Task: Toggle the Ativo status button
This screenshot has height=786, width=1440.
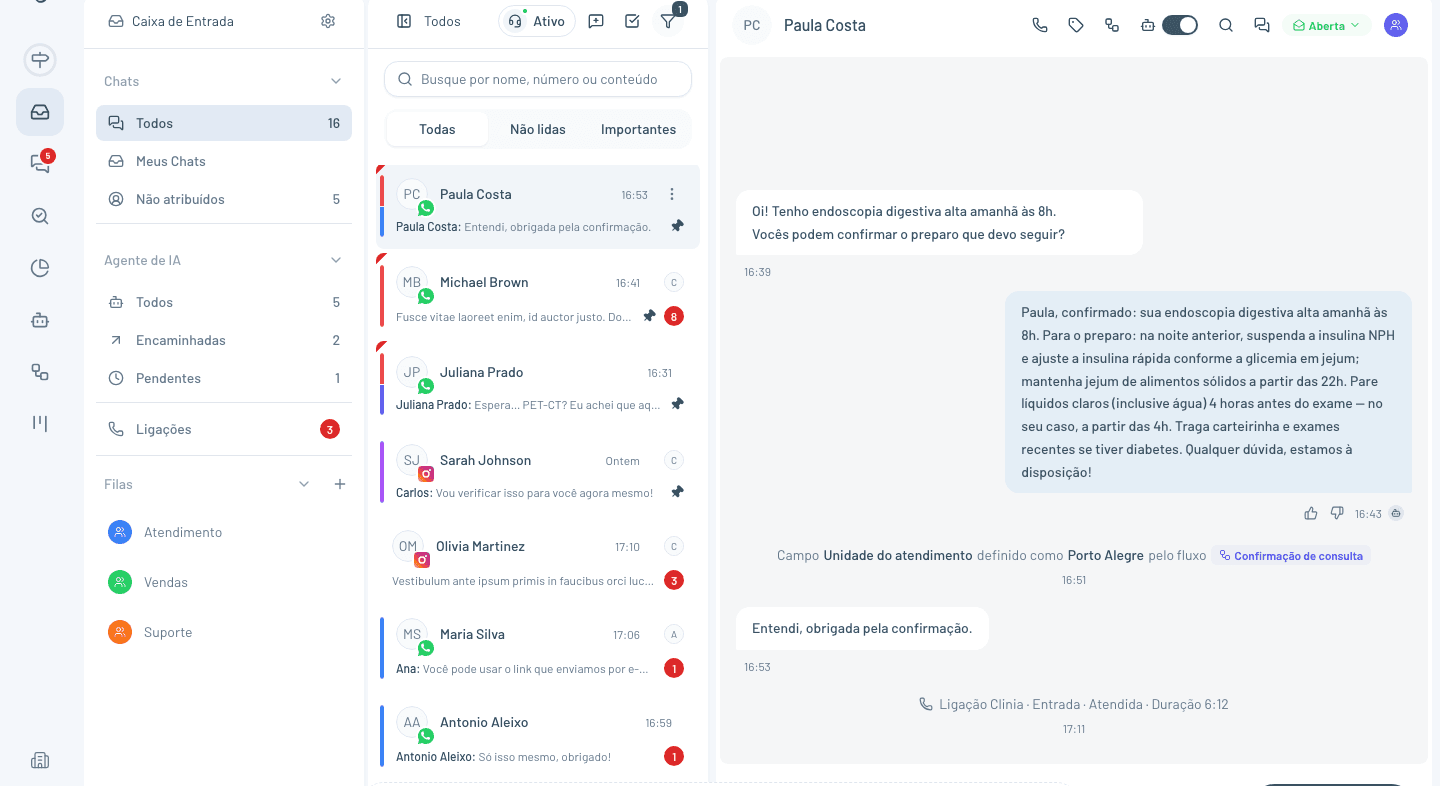Action: click(537, 21)
